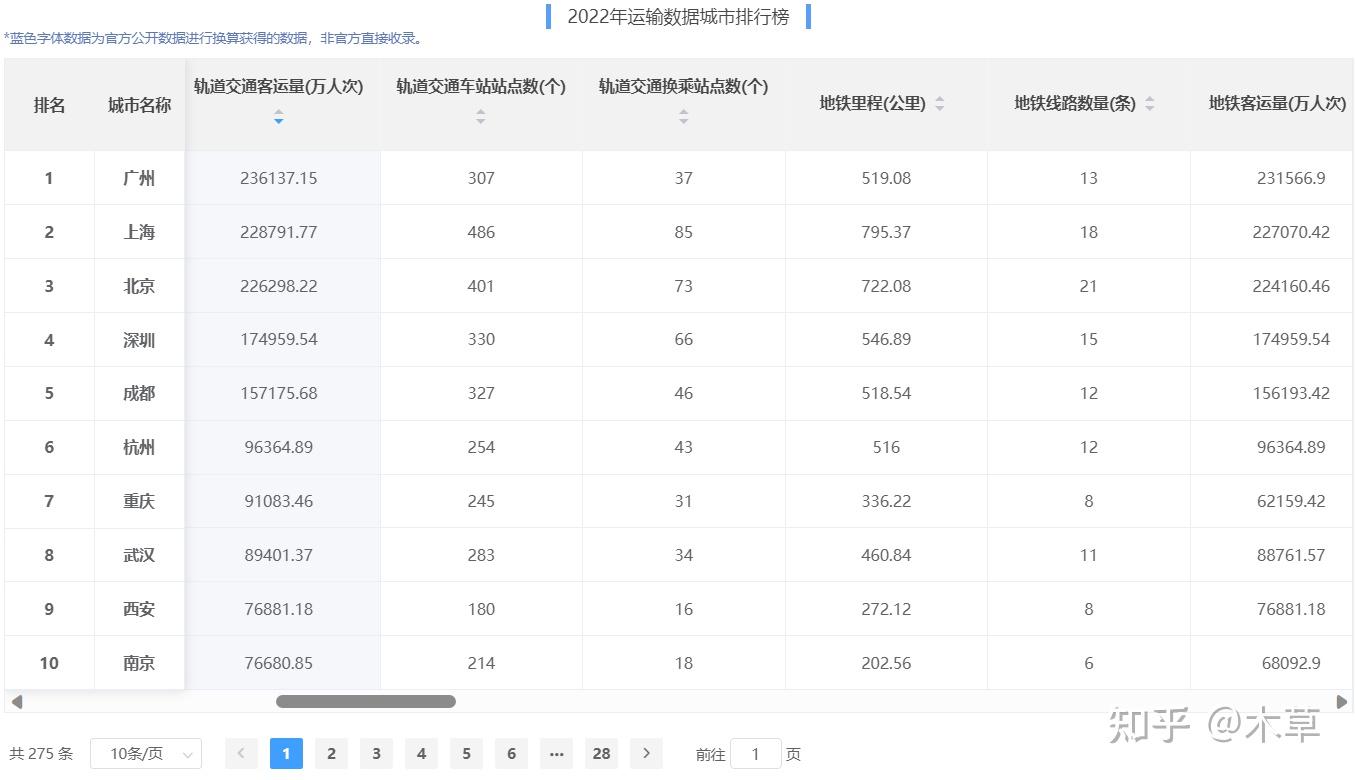
Task: Select page 1 in pagination
Action: pyautogui.click(x=286, y=754)
